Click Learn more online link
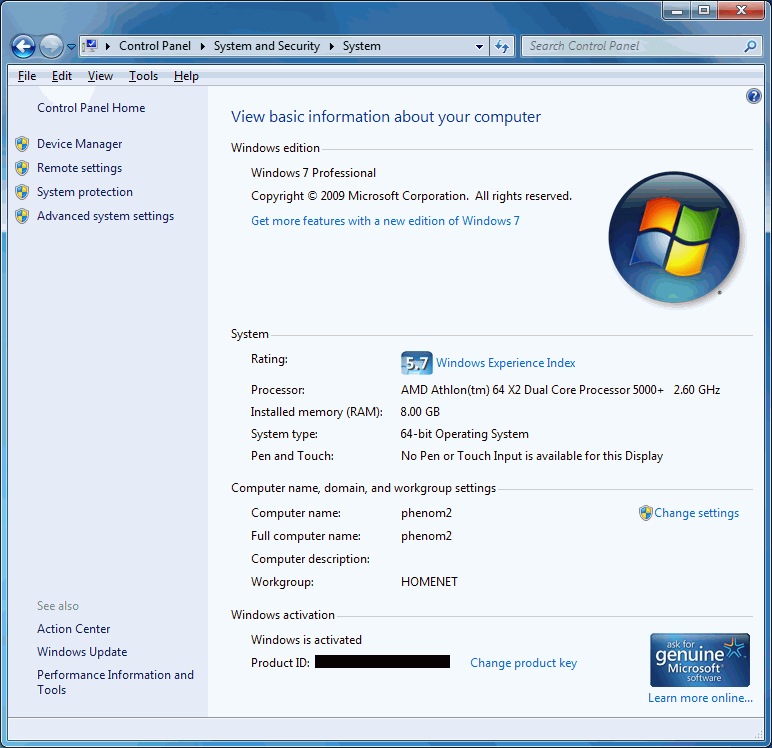This screenshot has width=772, height=748. click(700, 698)
